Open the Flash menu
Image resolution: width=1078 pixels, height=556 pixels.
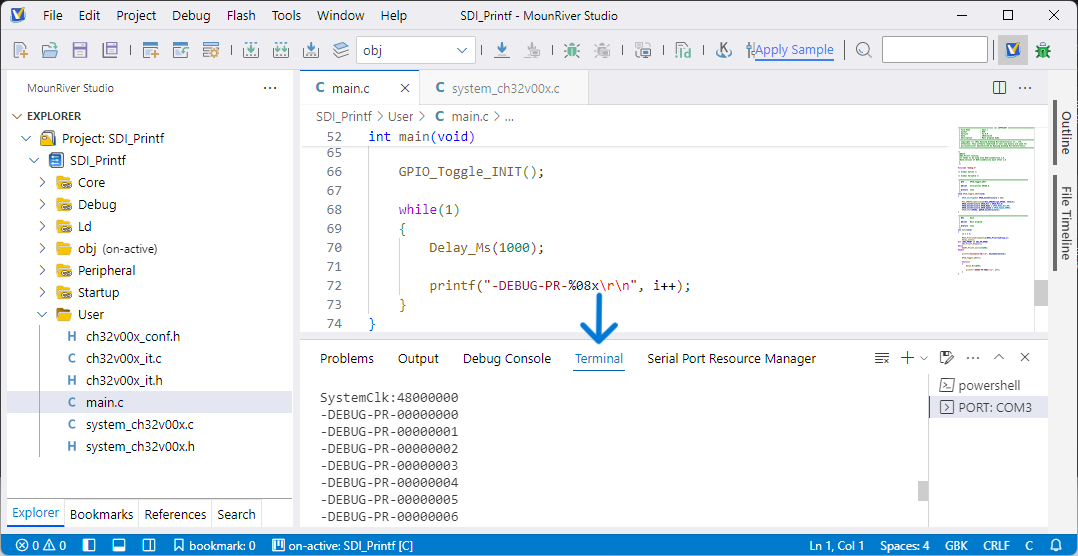(241, 16)
